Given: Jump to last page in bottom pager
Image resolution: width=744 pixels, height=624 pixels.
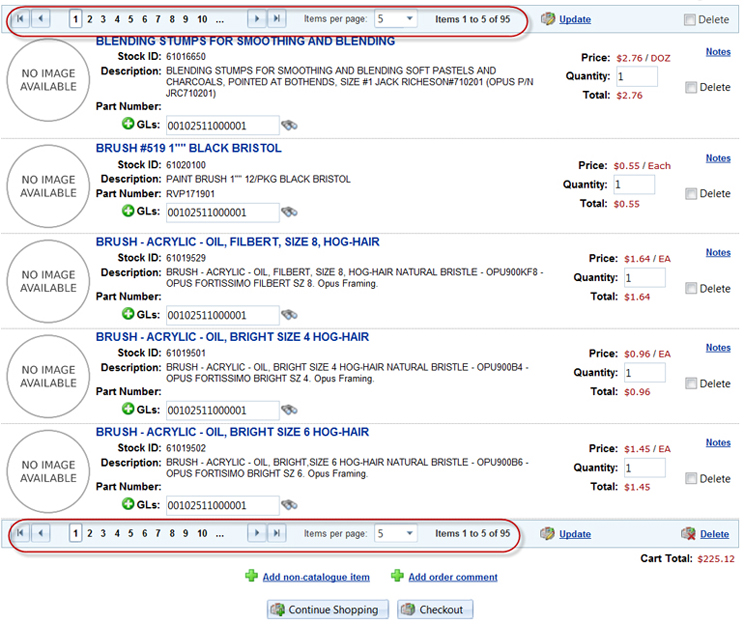Looking at the screenshot, I should tap(278, 534).
